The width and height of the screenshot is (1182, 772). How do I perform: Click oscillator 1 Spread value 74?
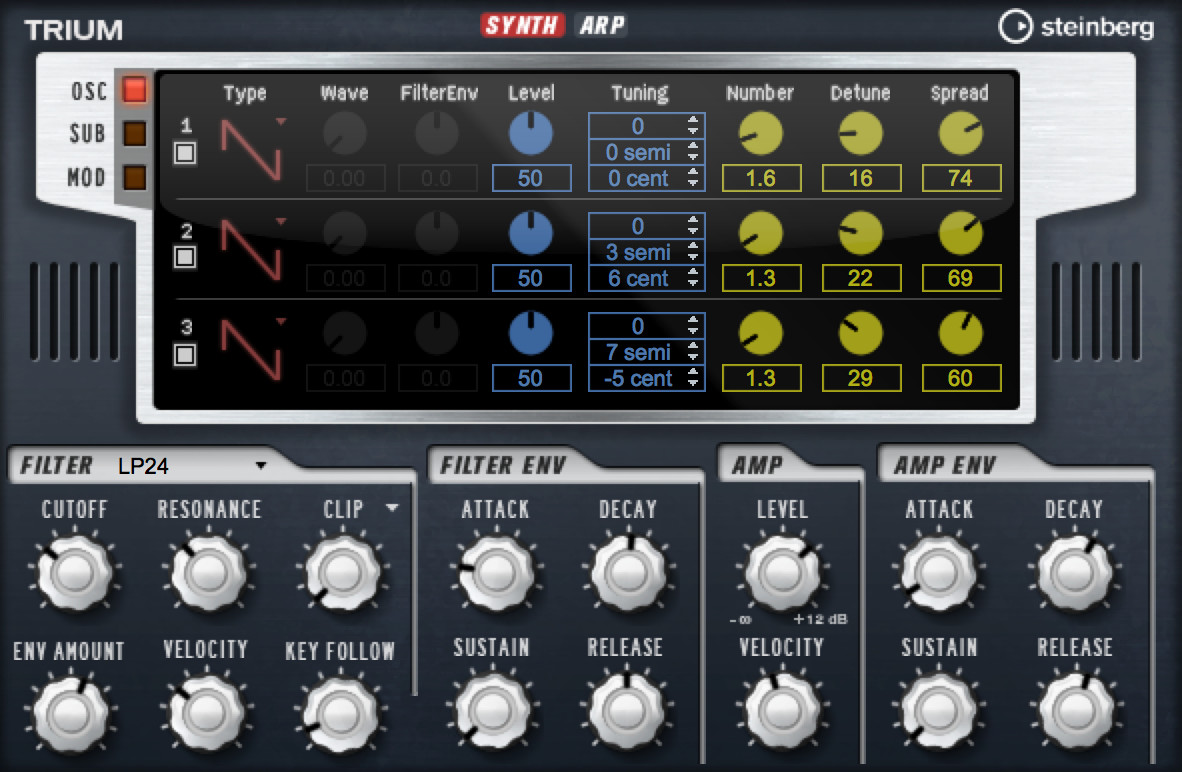tap(961, 179)
